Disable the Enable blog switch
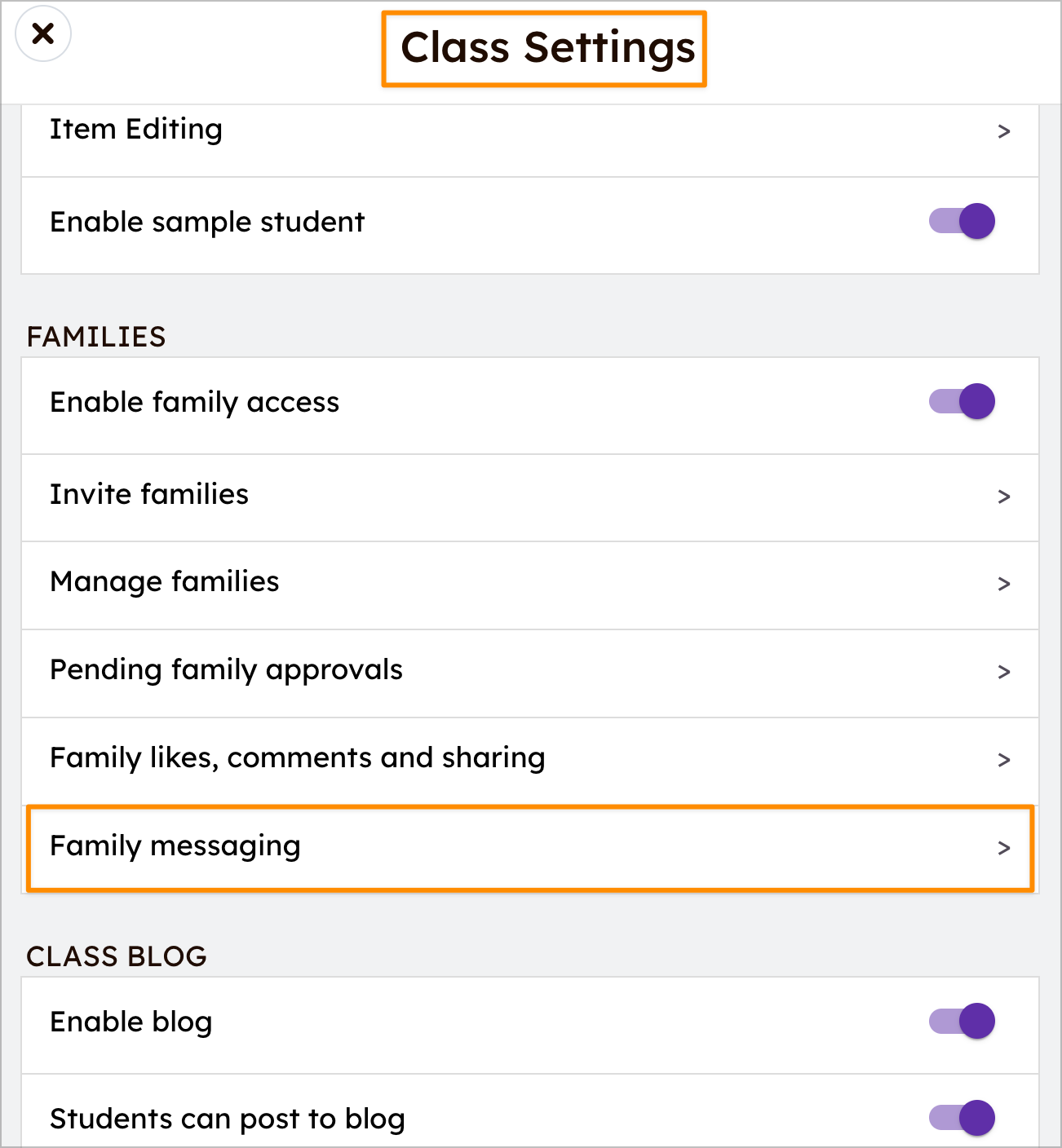1062x1148 pixels. pos(962,1021)
